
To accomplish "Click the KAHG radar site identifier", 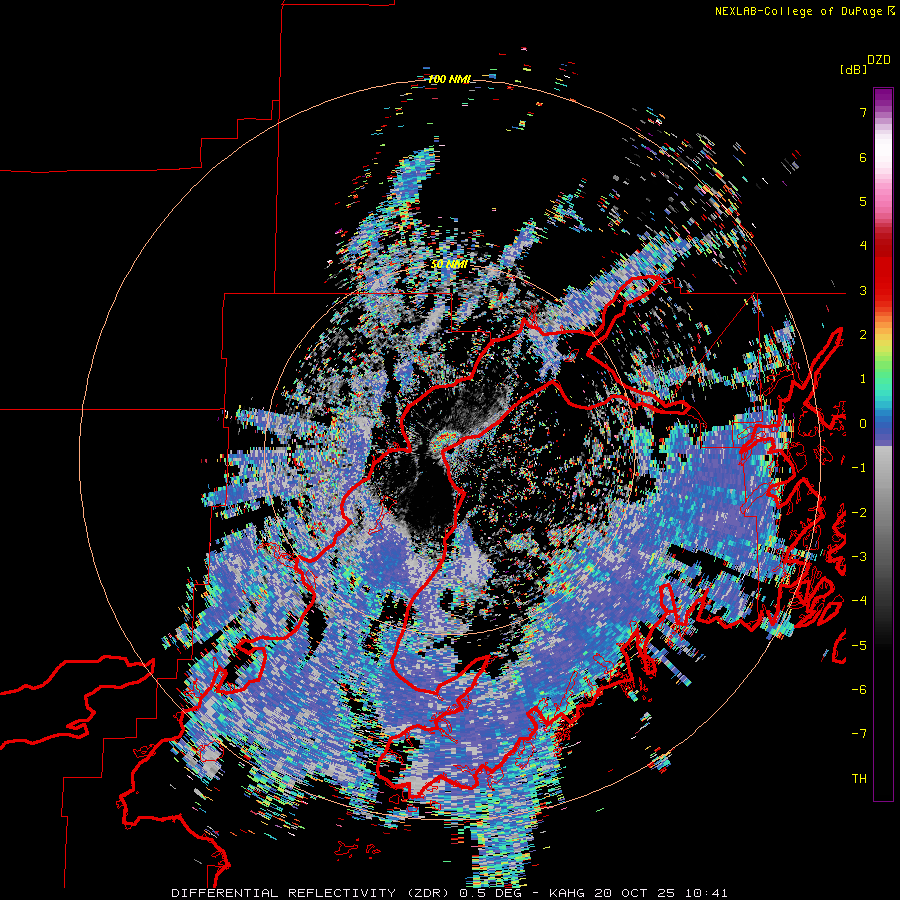I will click(x=568, y=893).
